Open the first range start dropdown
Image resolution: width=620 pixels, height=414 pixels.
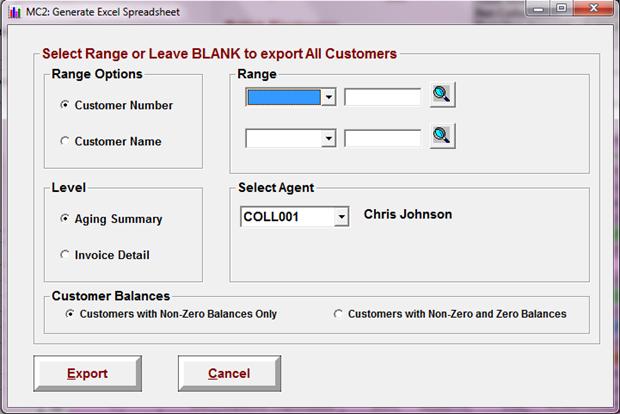point(329,97)
